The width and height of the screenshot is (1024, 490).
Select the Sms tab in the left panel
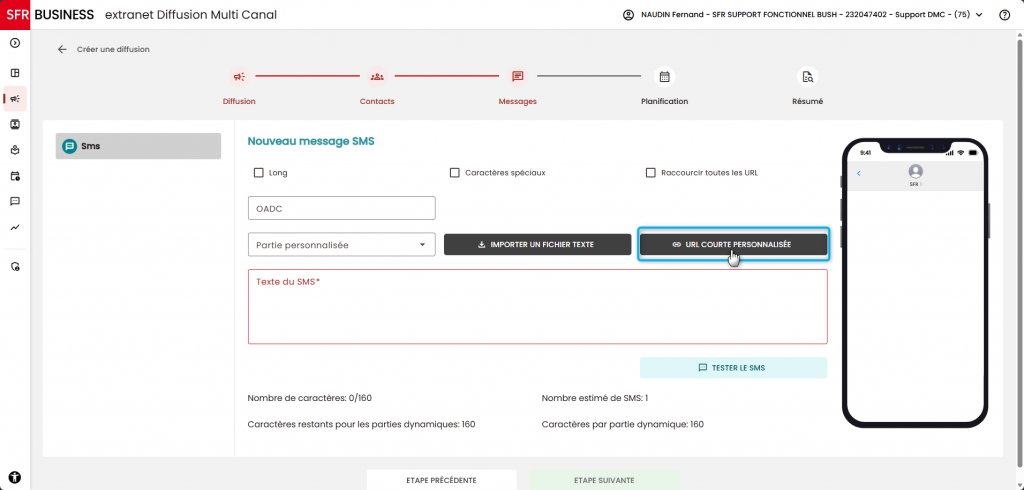tap(138, 146)
